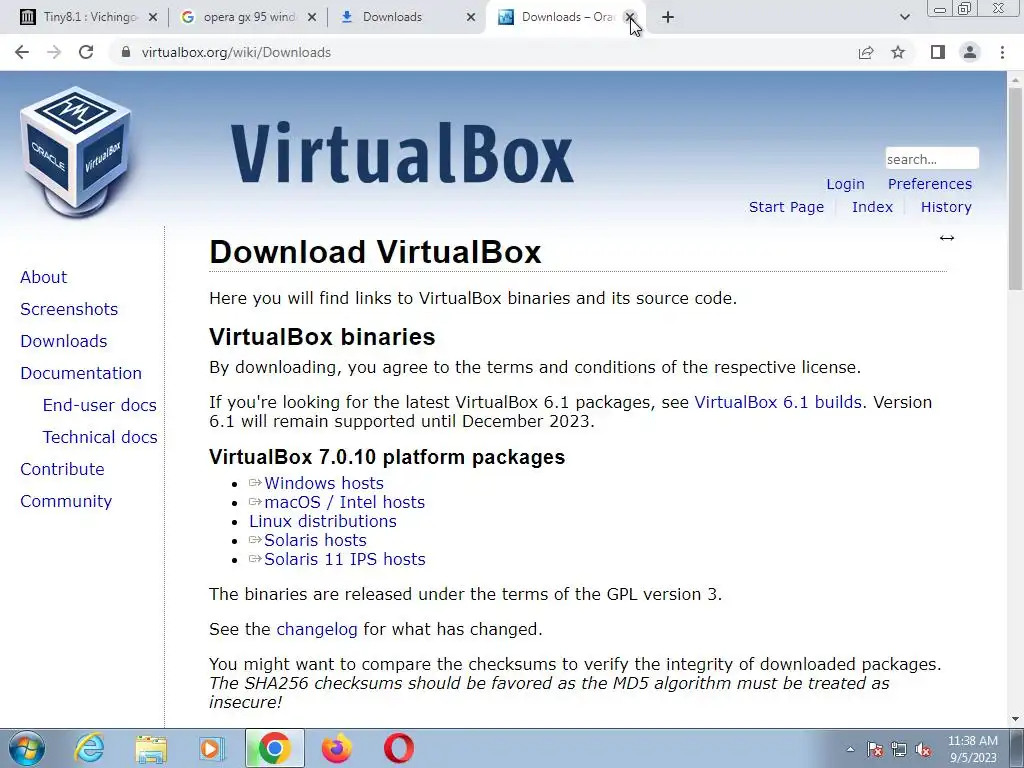This screenshot has width=1024, height=768.
Task: Open the Login link
Action: click(845, 184)
